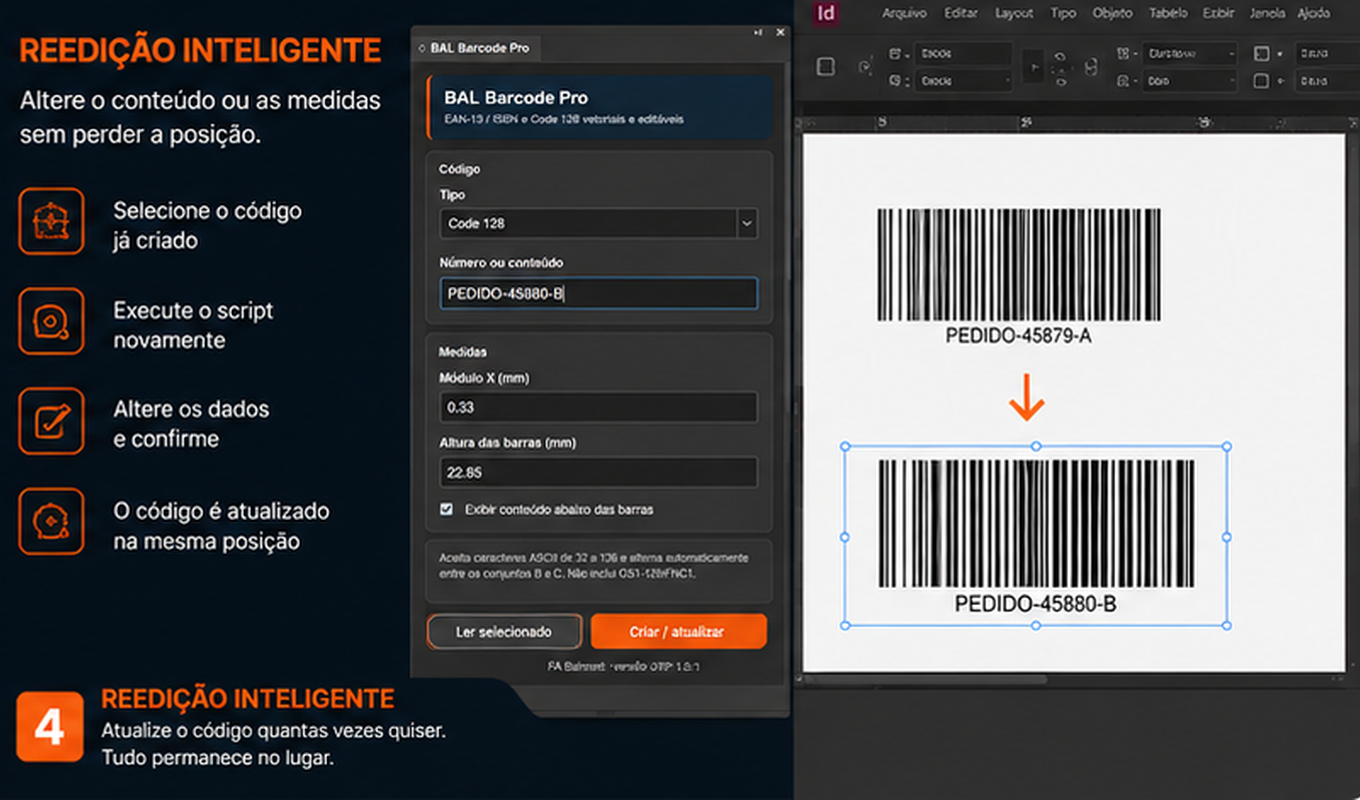This screenshot has width=1360, height=800.
Task: Open the Editar menu
Action: (x=961, y=13)
